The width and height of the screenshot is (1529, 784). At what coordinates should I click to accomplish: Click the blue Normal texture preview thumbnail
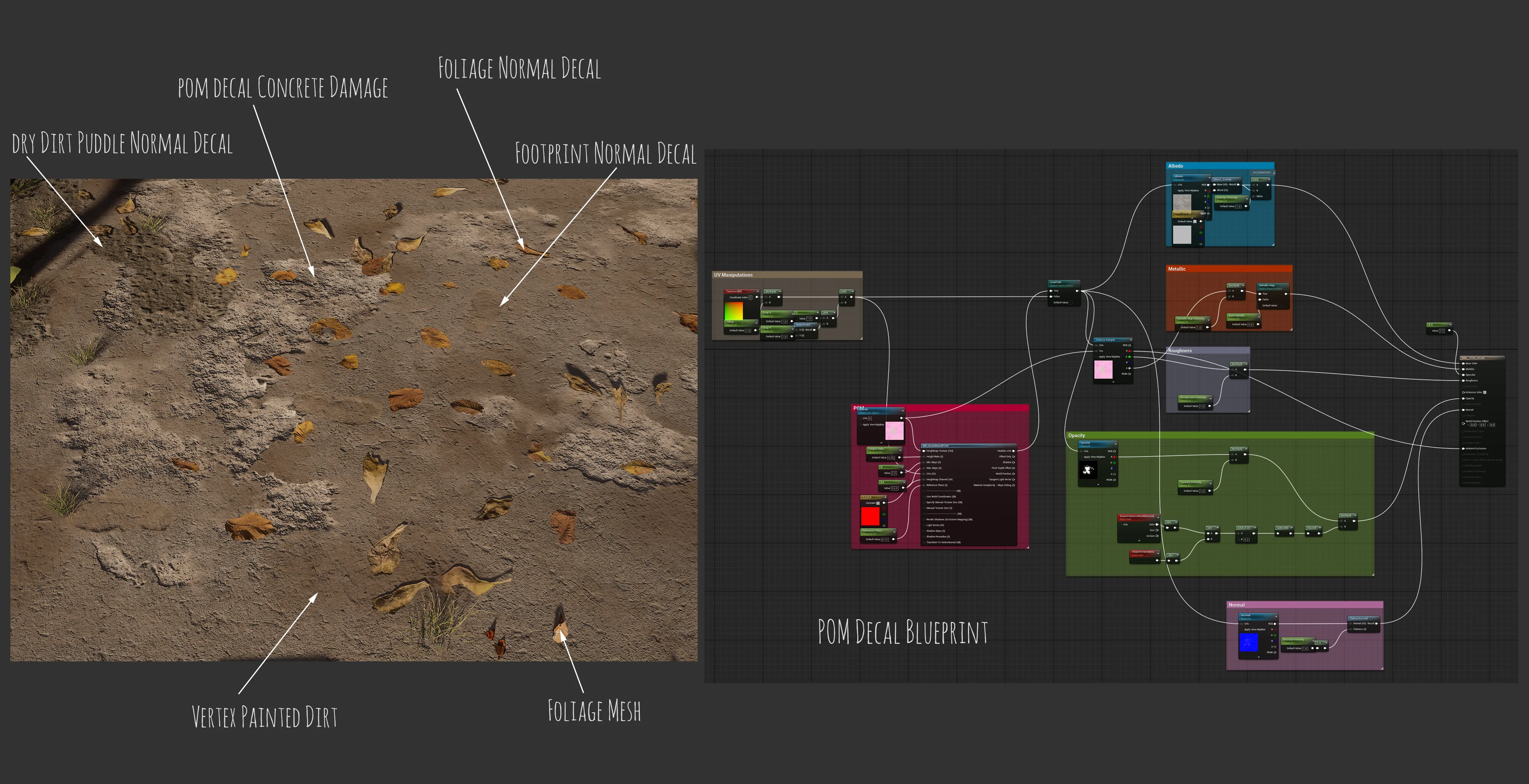click(1249, 642)
